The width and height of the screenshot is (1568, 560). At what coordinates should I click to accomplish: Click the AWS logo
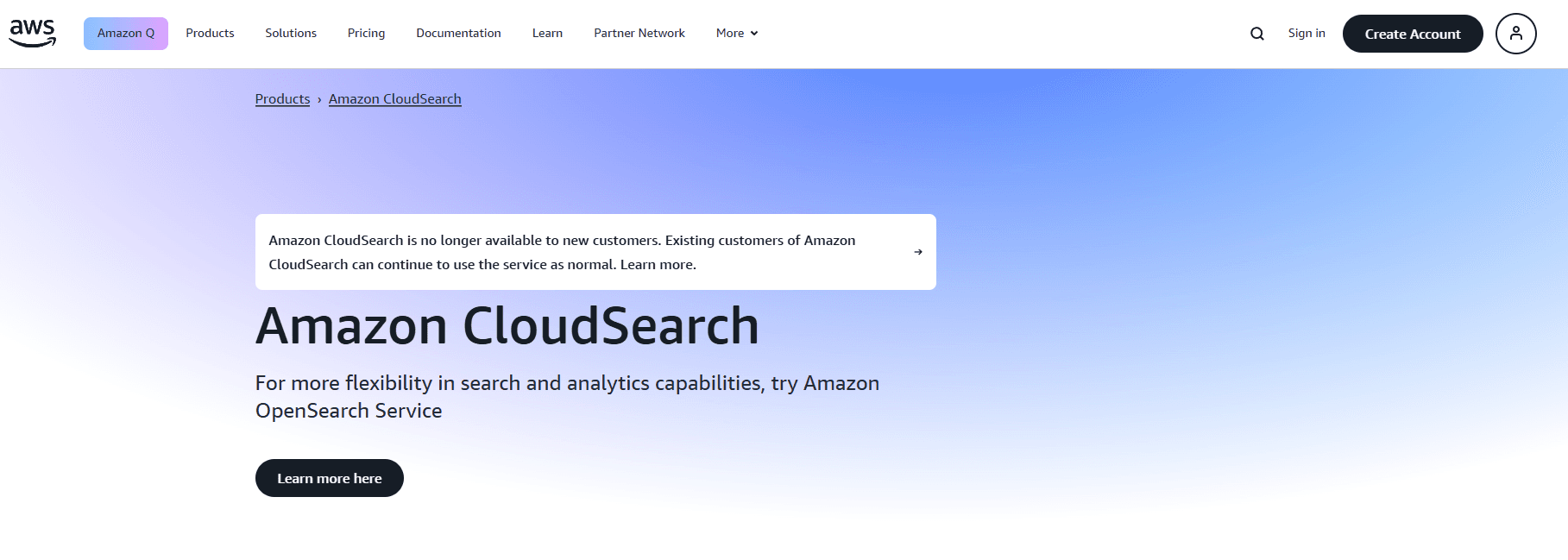(x=33, y=33)
